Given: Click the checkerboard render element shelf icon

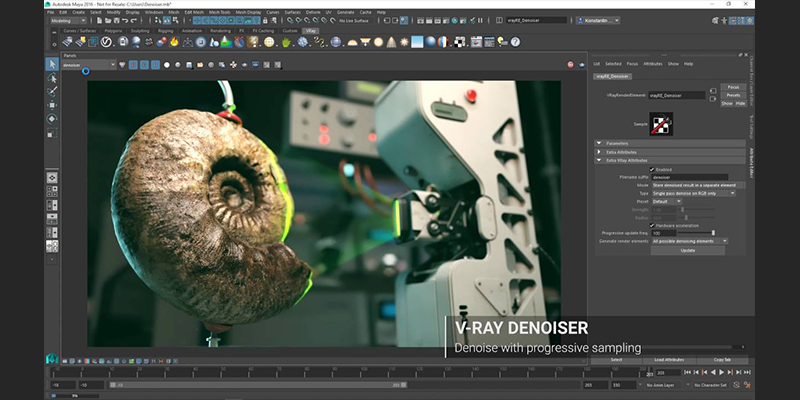Looking at the screenshot, I should [460, 42].
